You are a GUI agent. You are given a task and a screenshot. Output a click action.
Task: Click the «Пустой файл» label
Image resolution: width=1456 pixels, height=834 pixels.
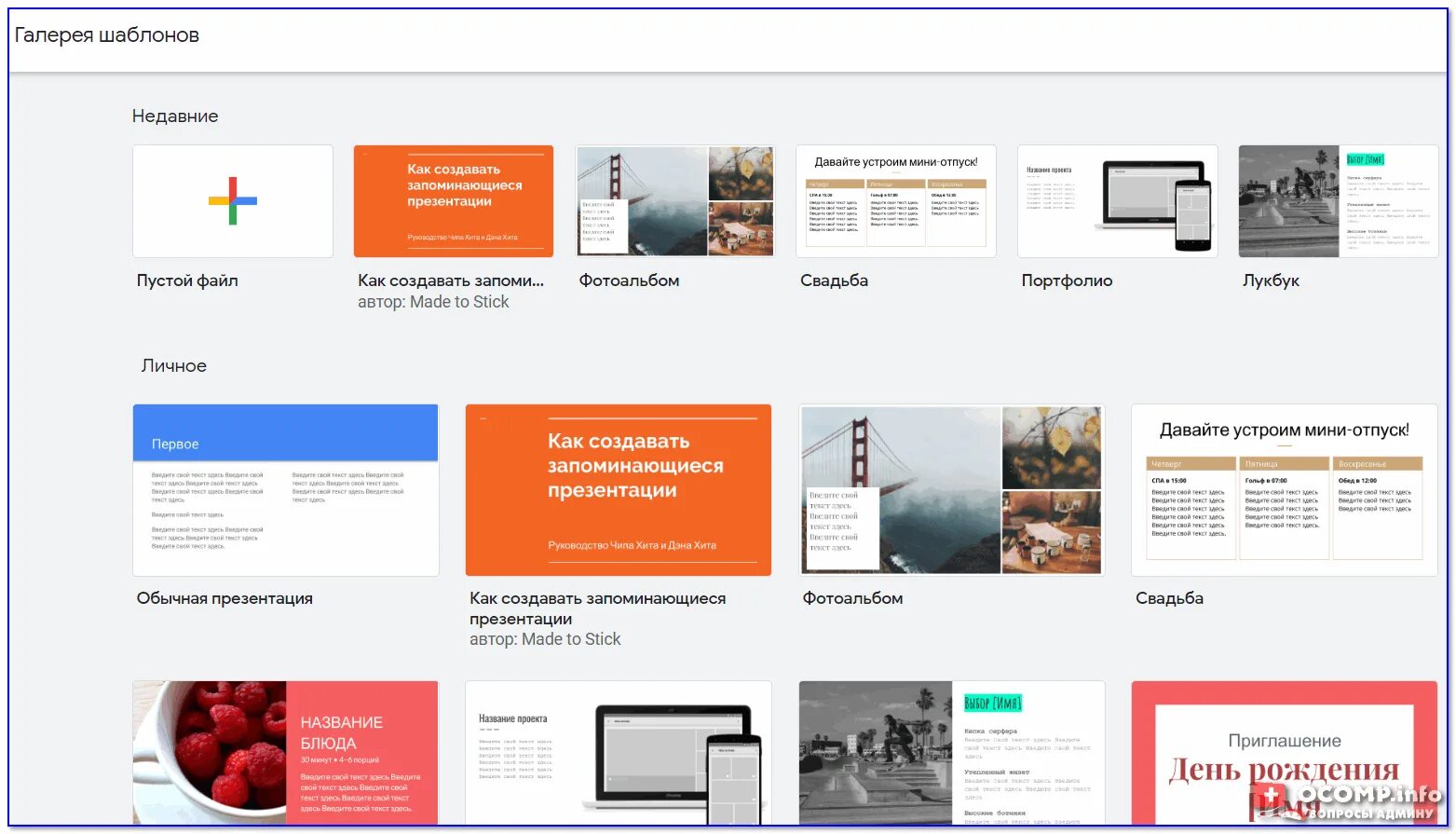pos(186,280)
